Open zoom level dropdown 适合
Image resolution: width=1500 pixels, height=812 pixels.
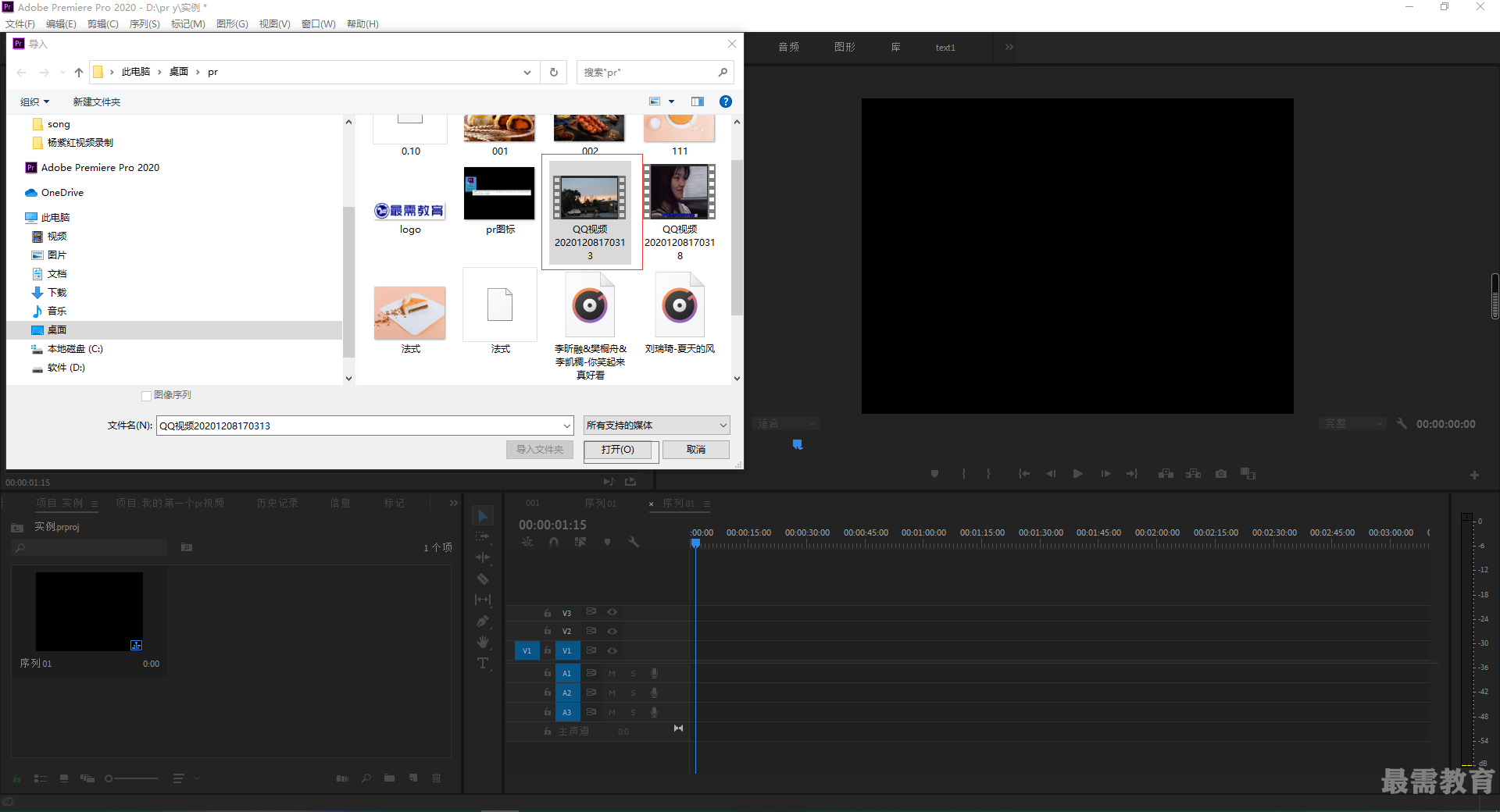point(786,423)
